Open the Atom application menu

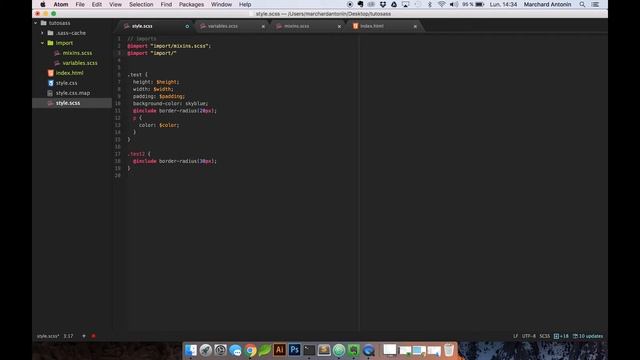61,4
